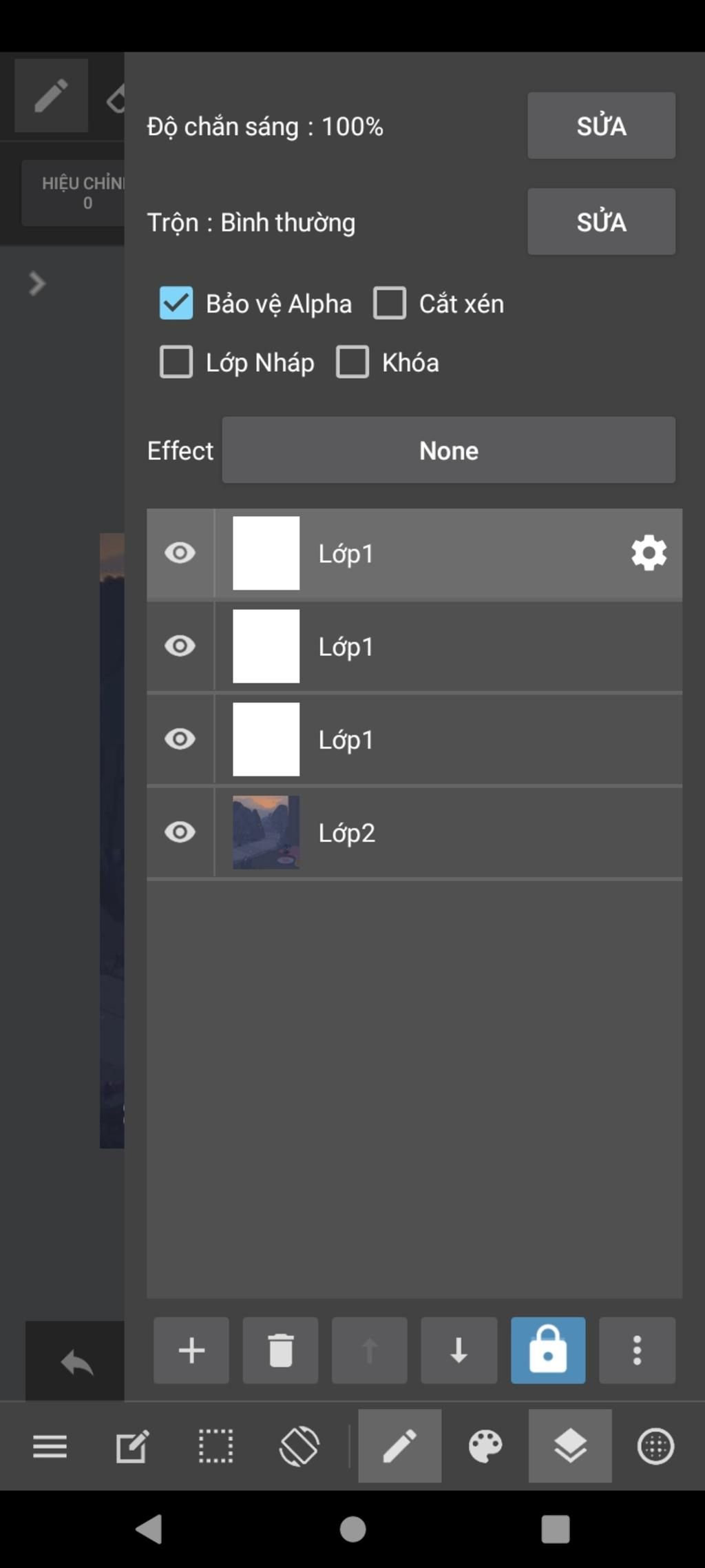The height and width of the screenshot is (1568, 705).
Task: Open the layers panel icon
Action: [x=570, y=1445]
